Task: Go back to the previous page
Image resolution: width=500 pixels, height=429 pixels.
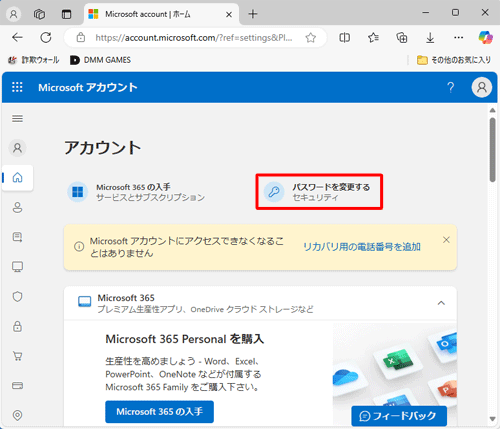Action: [x=17, y=37]
